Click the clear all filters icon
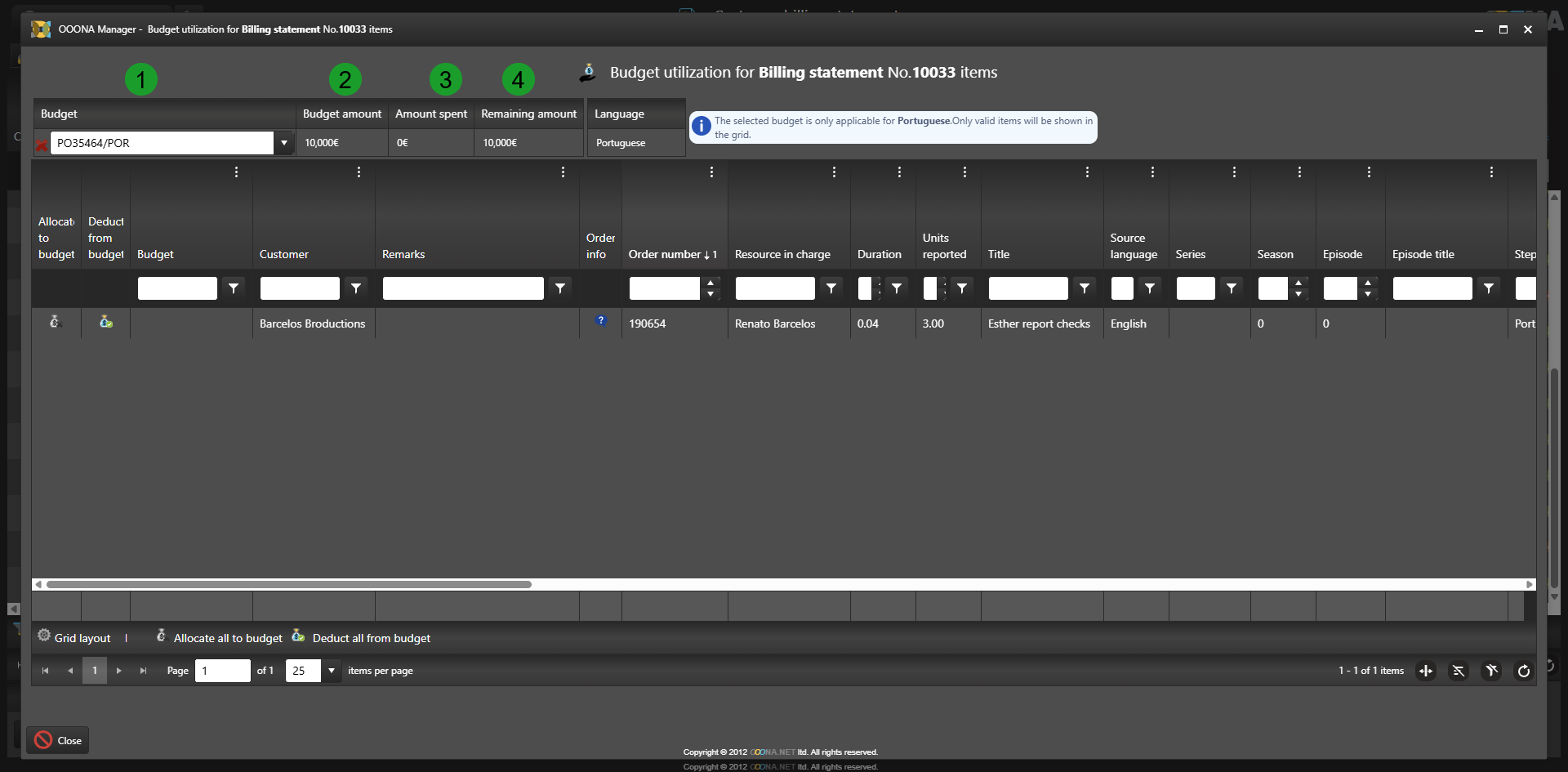1568x772 pixels. point(1491,671)
